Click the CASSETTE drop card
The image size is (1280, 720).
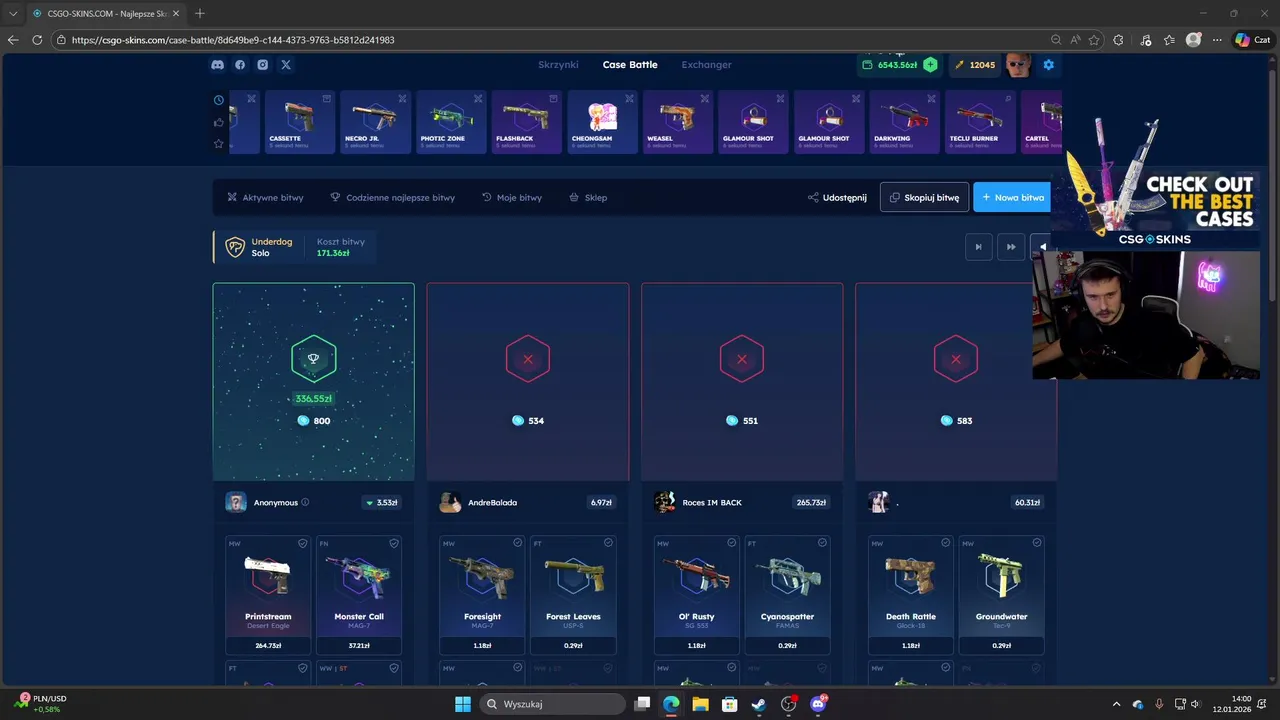[x=299, y=122]
